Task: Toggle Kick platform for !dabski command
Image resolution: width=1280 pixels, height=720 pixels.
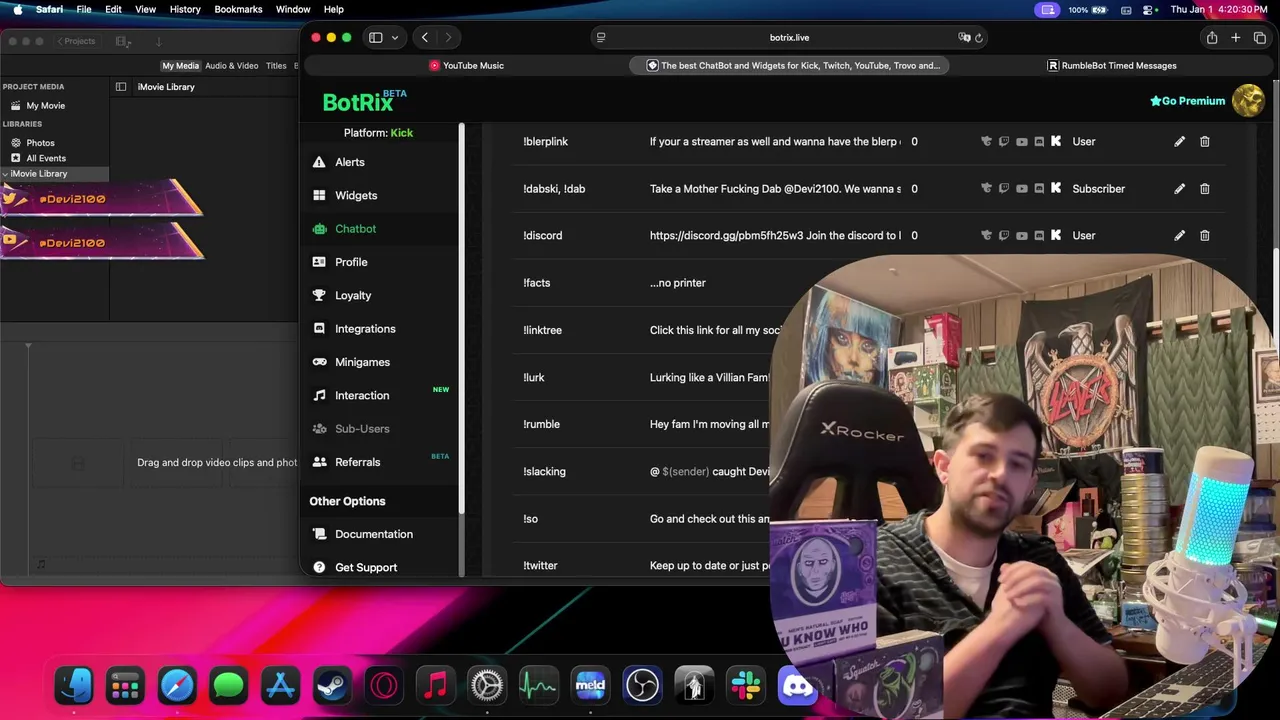Action: click(1056, 188)
